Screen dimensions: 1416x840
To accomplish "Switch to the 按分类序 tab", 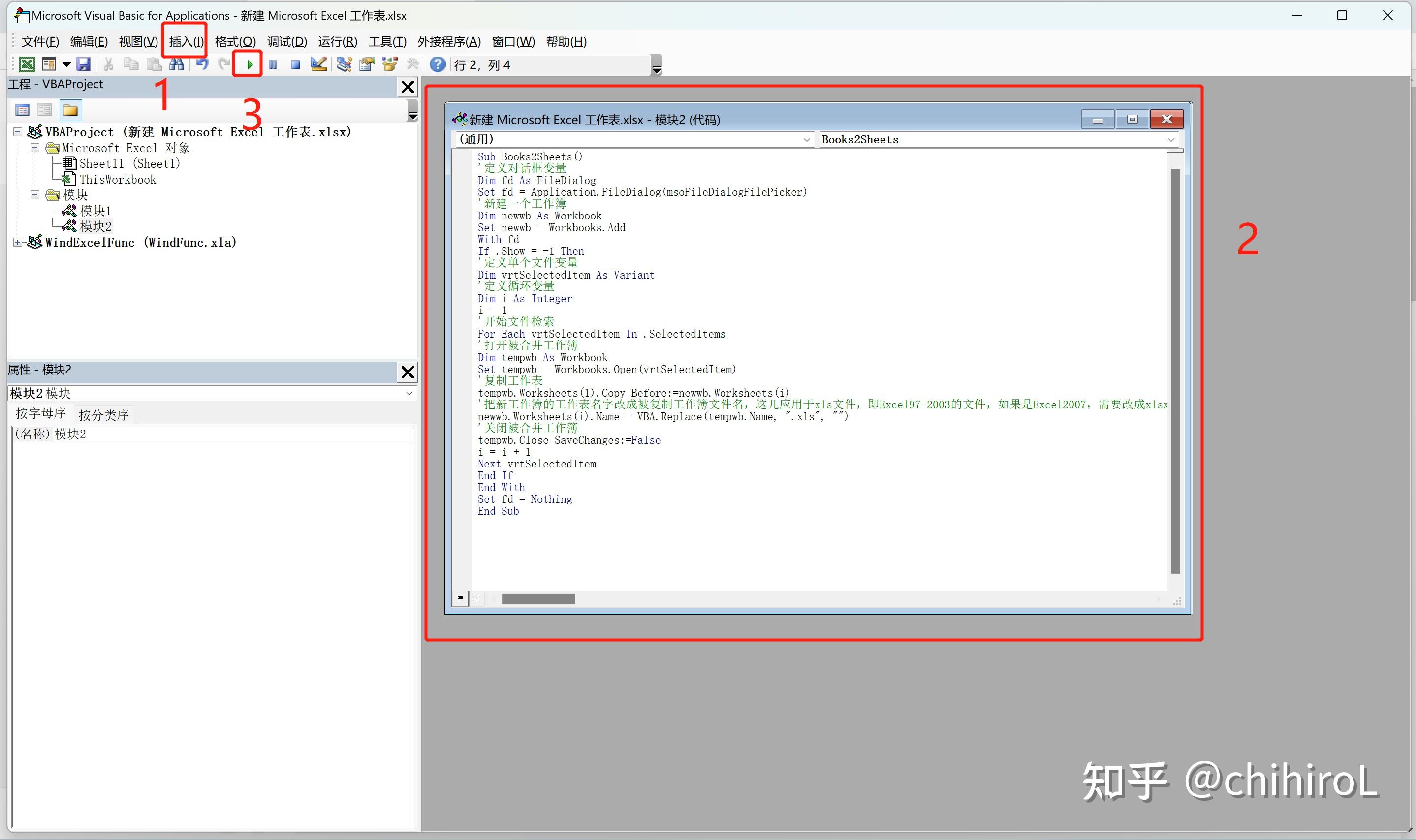I will tap(104, 415).
